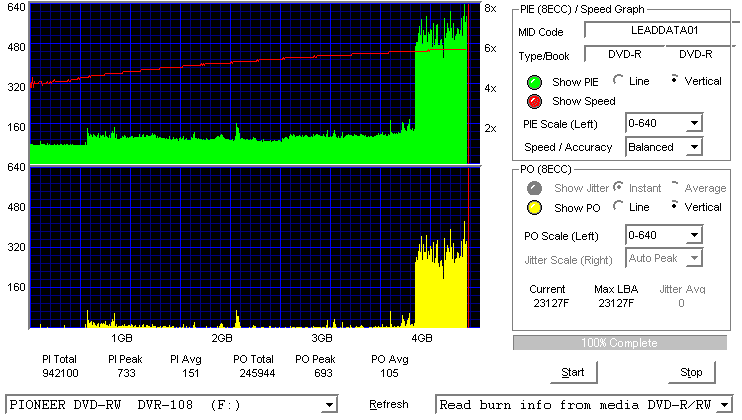Click the 100% Complete progress bar

click(x=619, y=343)
